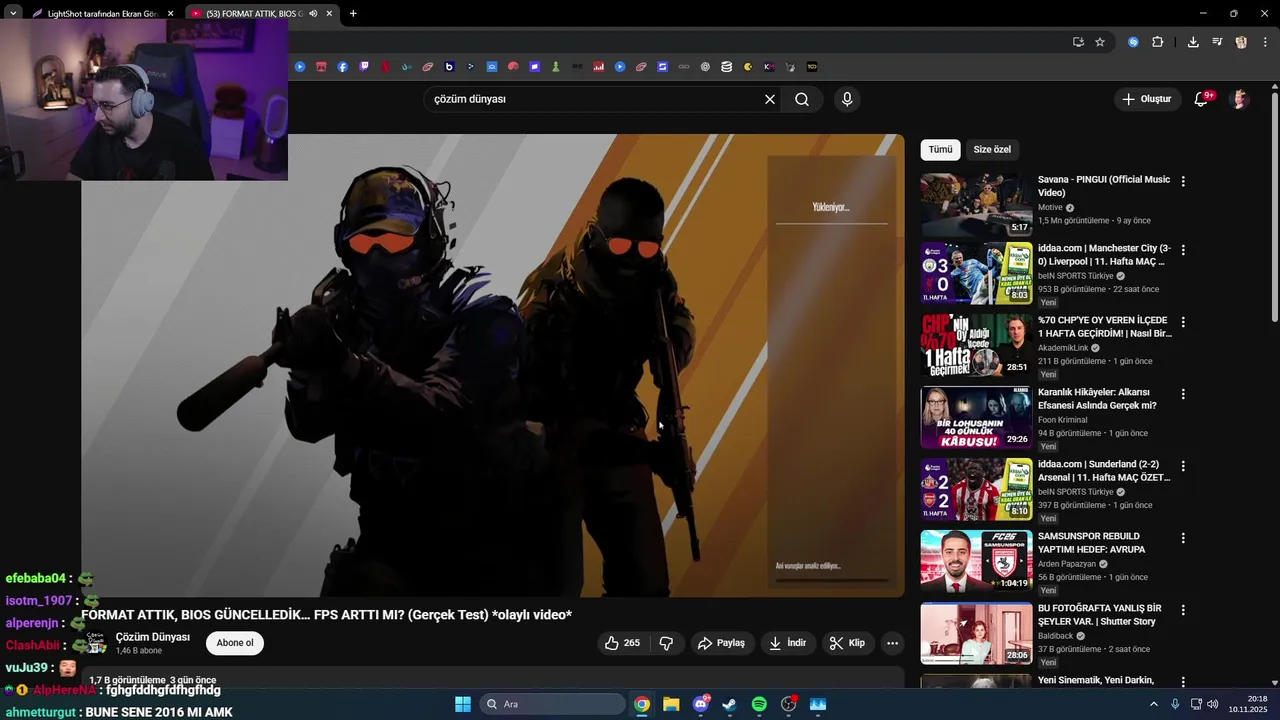This screenshot has width=1280, height=720.
Task: Open options menu for %70 CHP'YE OY video
Action: pos(1183,322)
